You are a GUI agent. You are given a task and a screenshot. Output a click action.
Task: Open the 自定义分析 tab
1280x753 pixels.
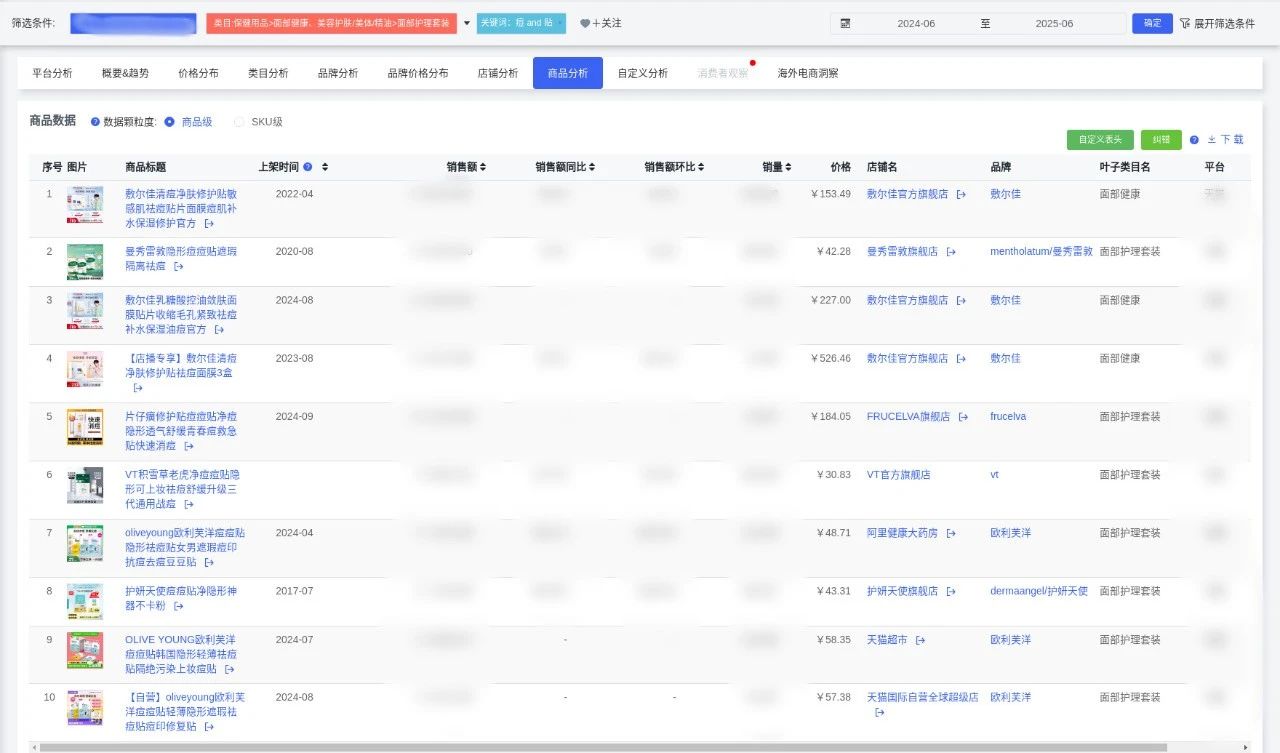[x=643, y=73]
